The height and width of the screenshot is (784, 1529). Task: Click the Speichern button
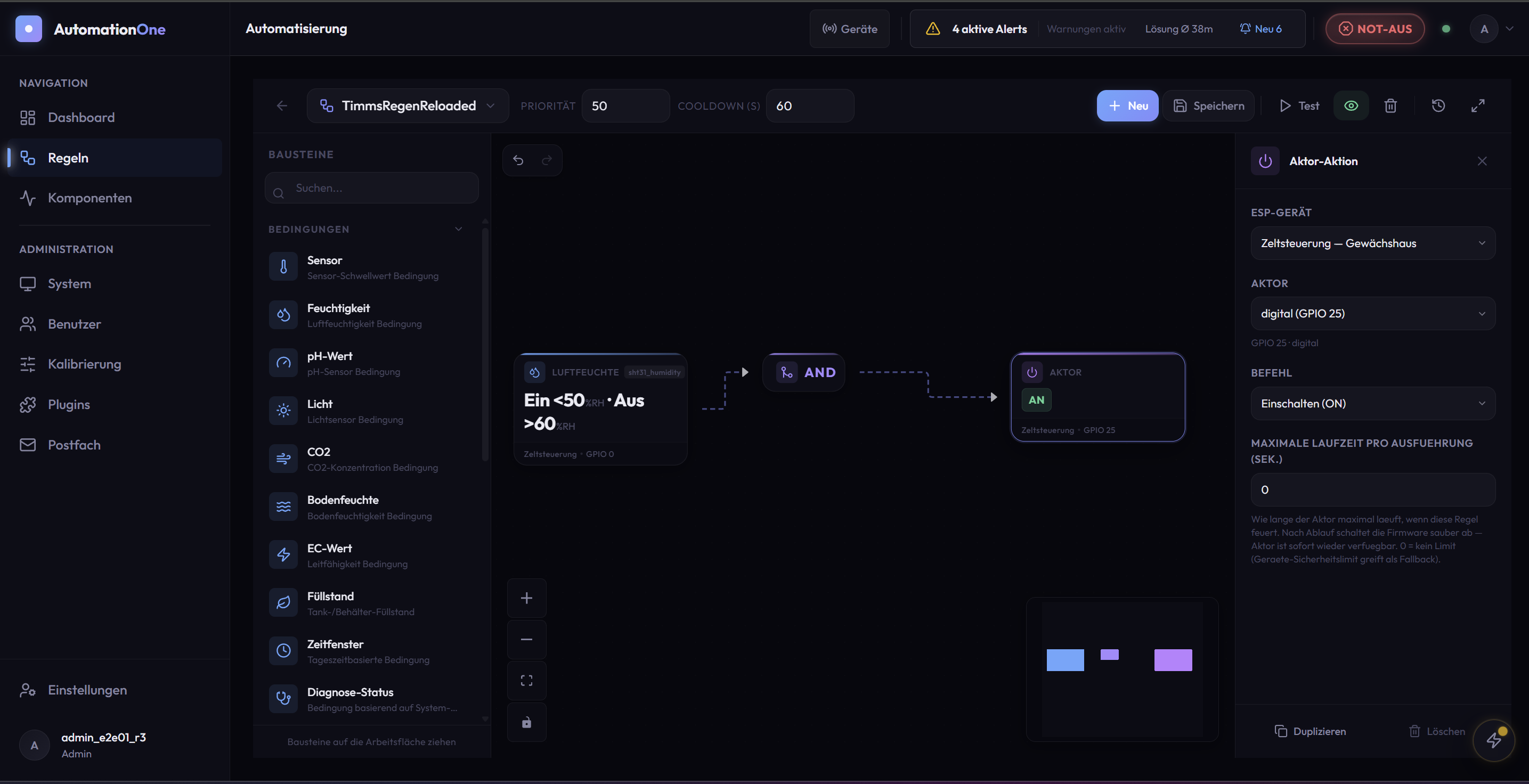pos(1208,105)
